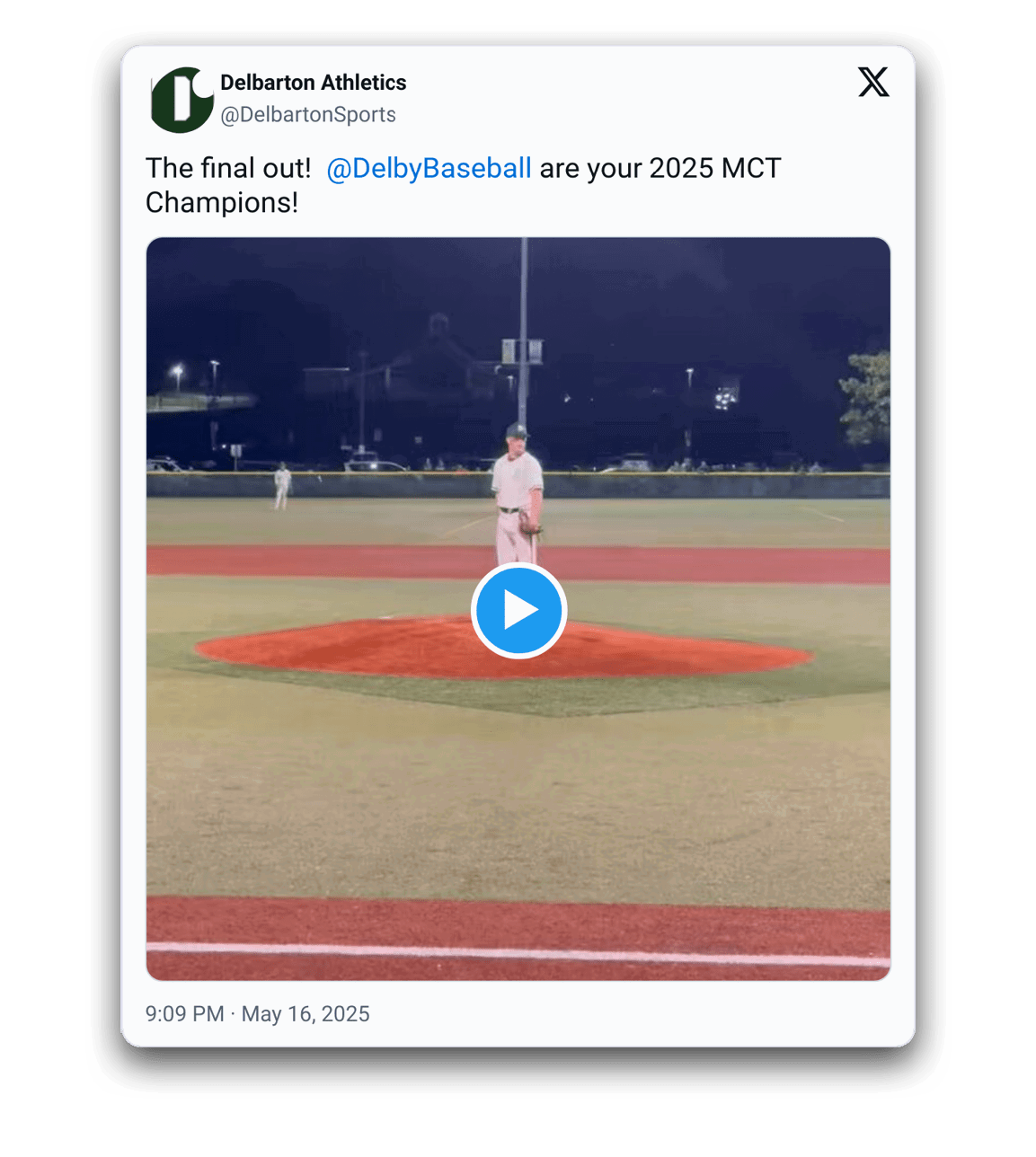The width and height of the screenshot is (1036, 1157).
Task: Click the tall light pole behind the pitcher
Action: click(523, 314)
